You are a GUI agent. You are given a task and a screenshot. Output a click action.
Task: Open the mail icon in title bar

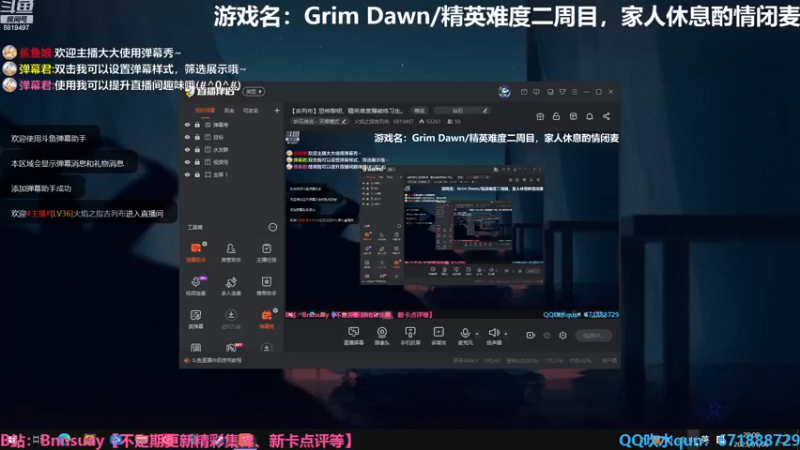[524, 92]
